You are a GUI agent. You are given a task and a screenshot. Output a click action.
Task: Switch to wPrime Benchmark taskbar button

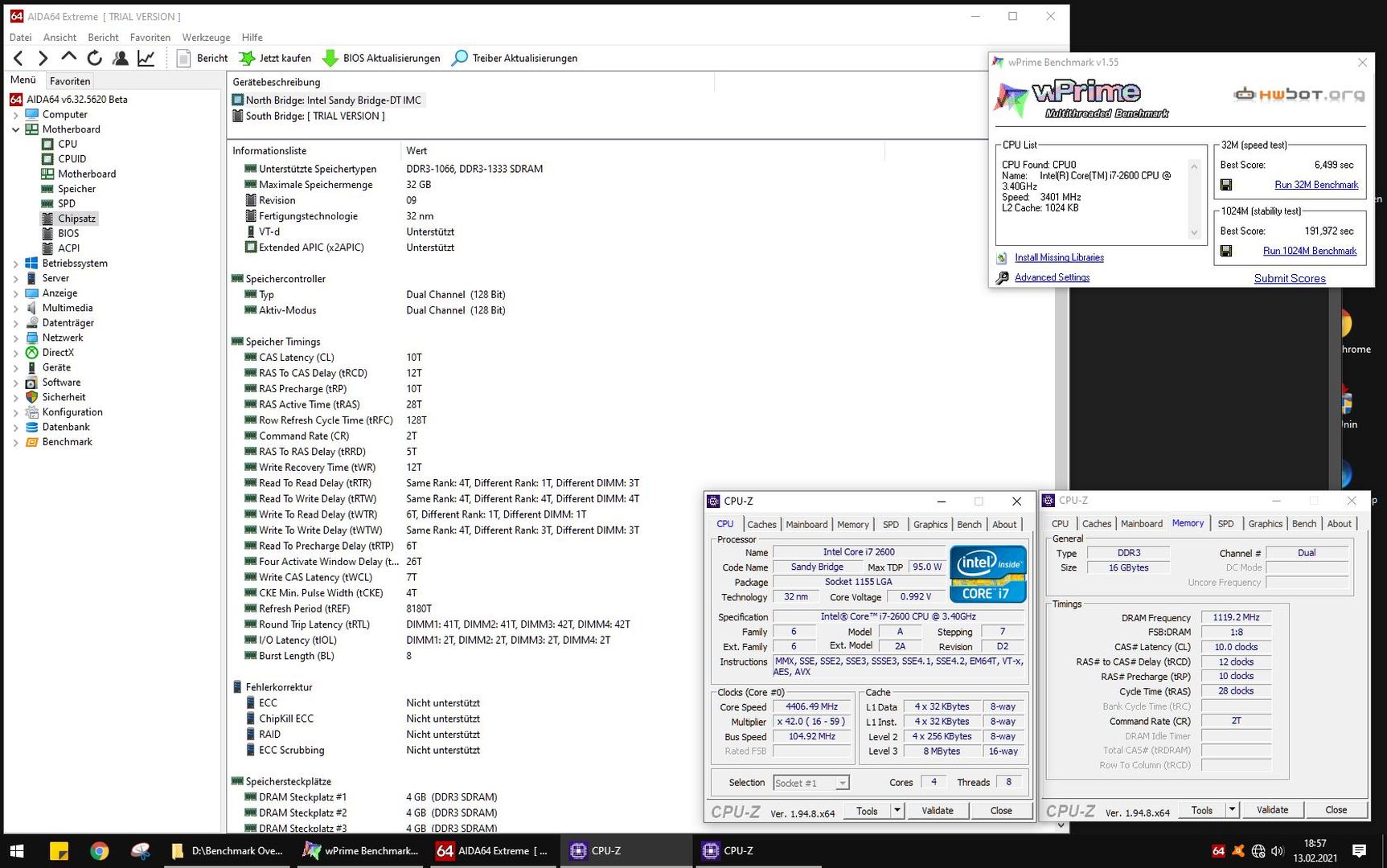coord(359,850)
